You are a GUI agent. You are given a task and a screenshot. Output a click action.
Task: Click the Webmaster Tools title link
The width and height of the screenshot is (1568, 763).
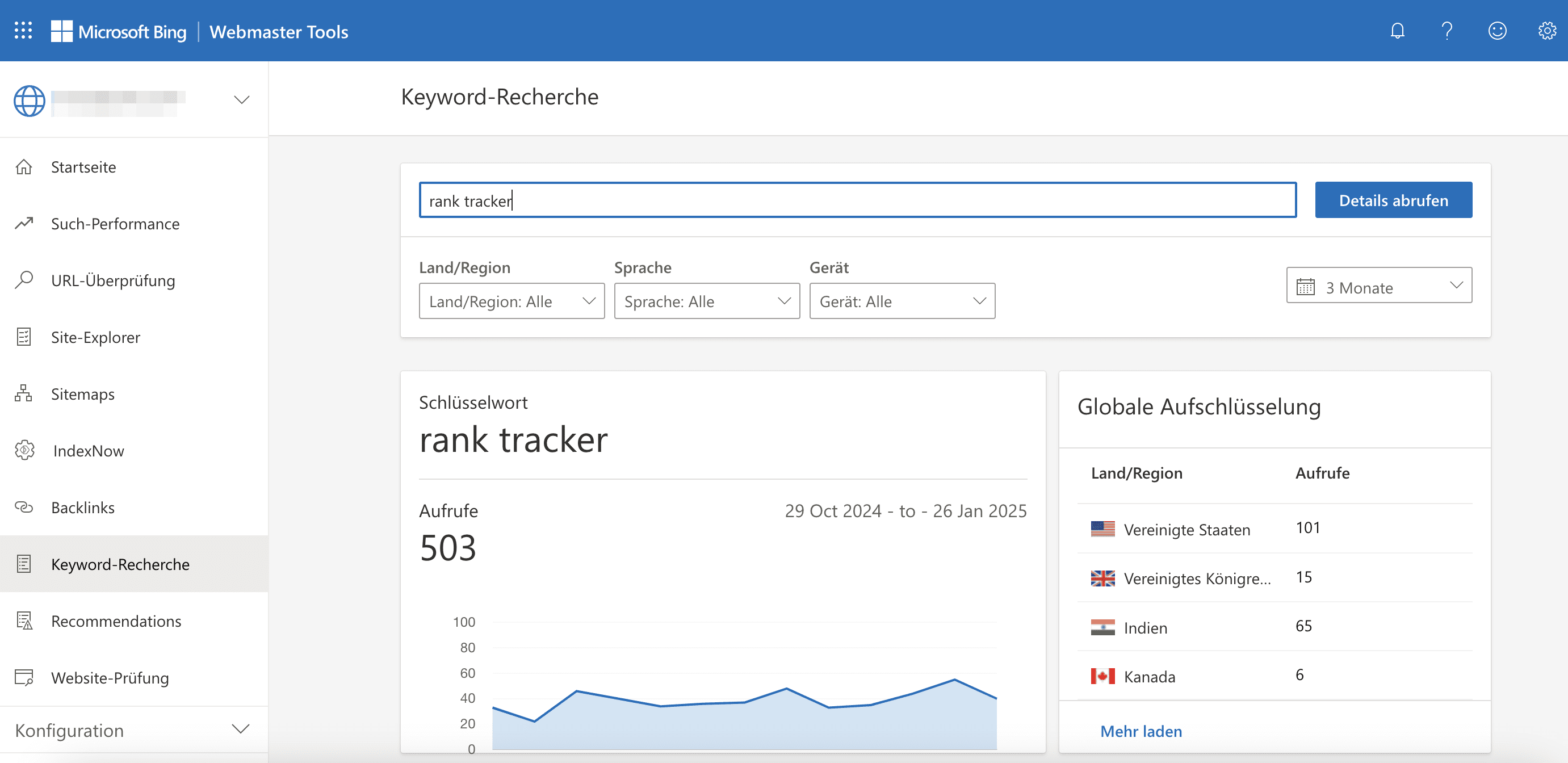[x=279, y=32]
